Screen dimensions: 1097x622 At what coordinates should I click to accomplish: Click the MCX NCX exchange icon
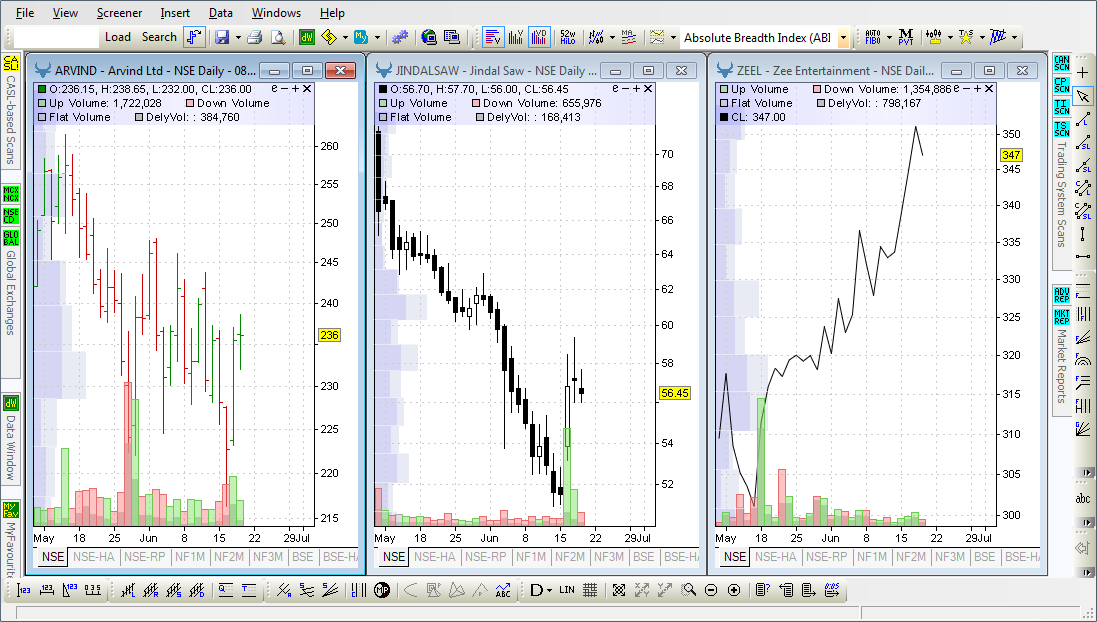click(x=10, y=193)
